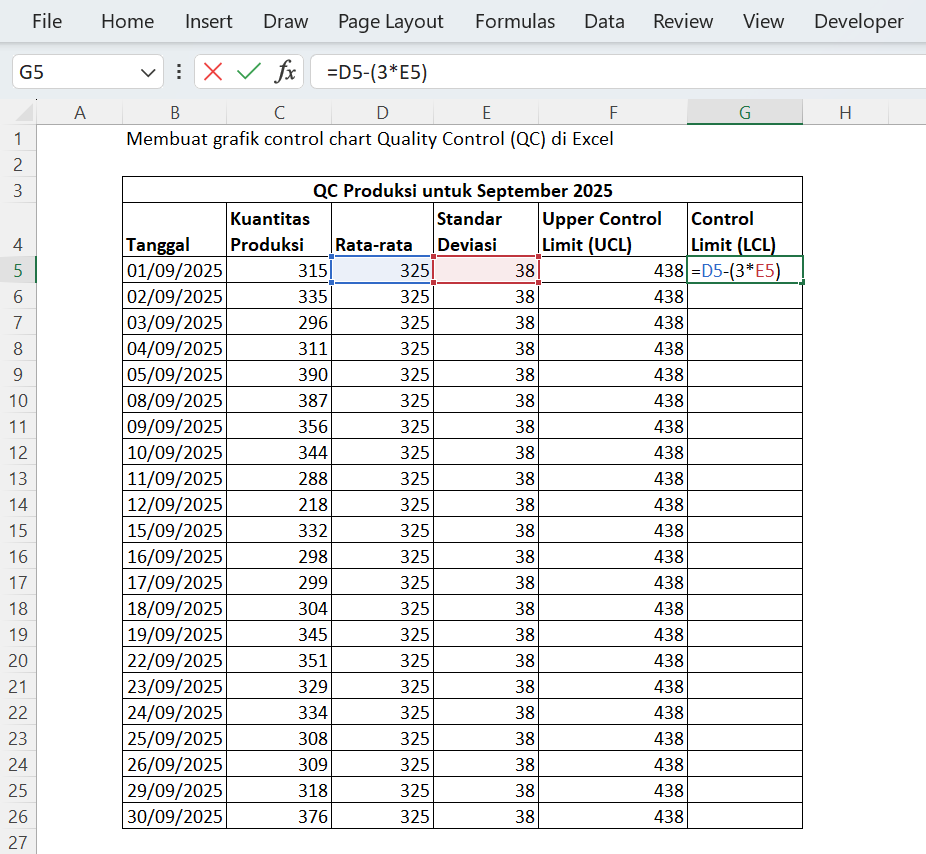The width and height of the screenshot is (926, 854).
Task: Open Insert Function with fx icon
Action: pos(286,72)
